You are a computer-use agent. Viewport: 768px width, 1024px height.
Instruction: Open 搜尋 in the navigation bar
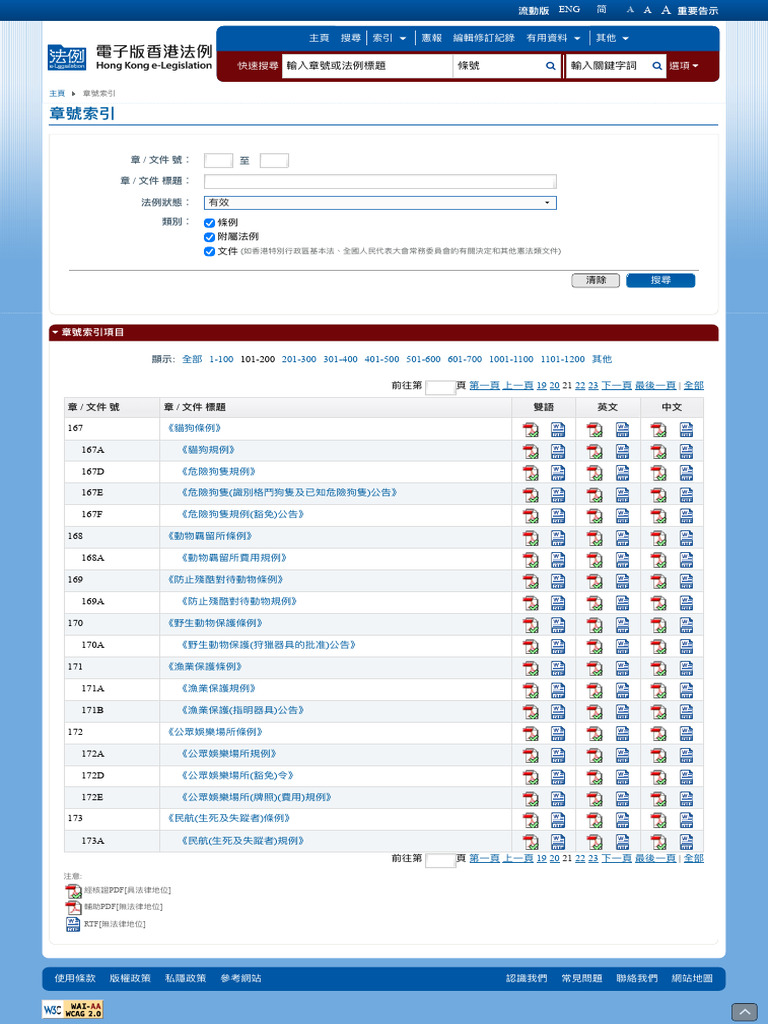point(351,38)
